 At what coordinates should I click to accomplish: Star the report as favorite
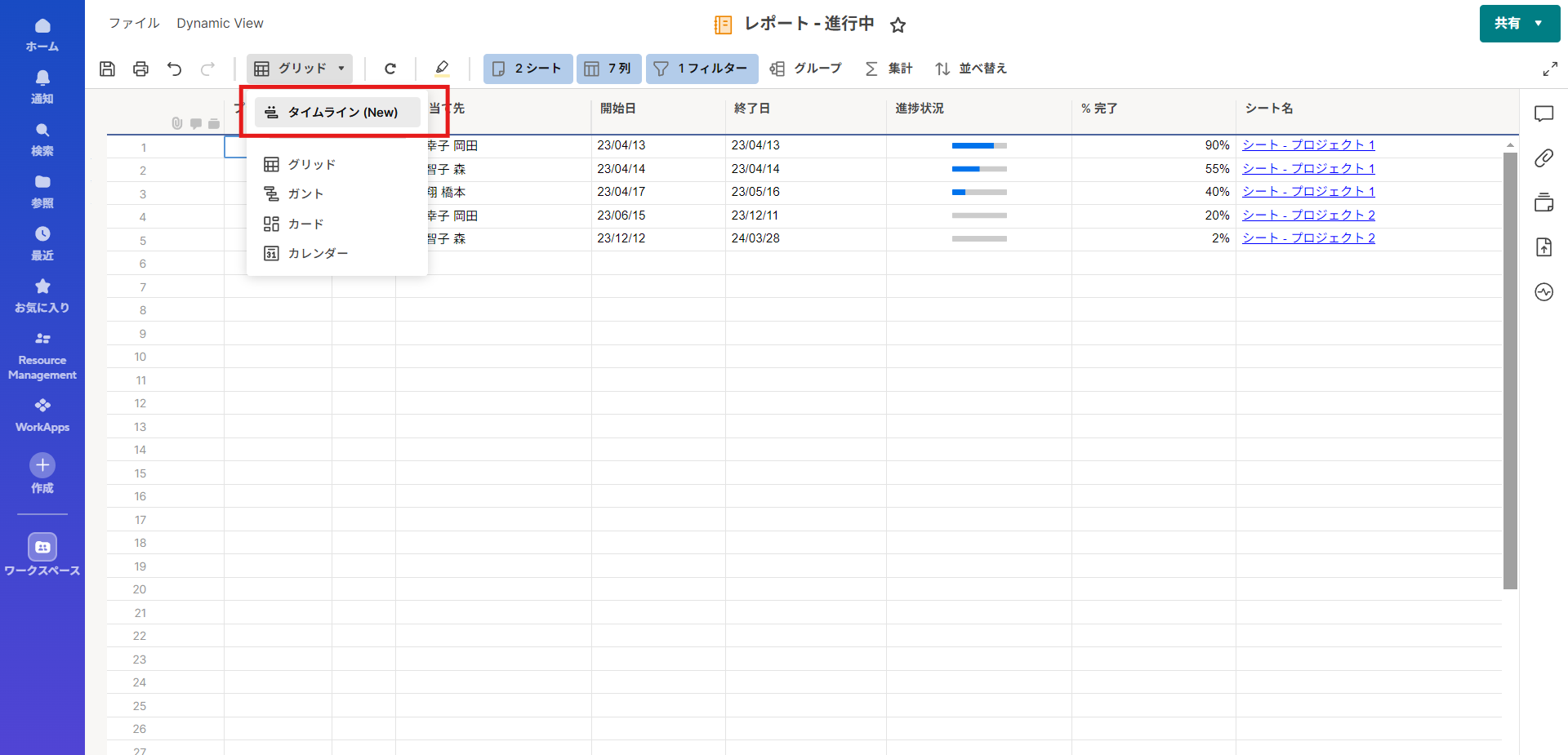tap(898, 25)
